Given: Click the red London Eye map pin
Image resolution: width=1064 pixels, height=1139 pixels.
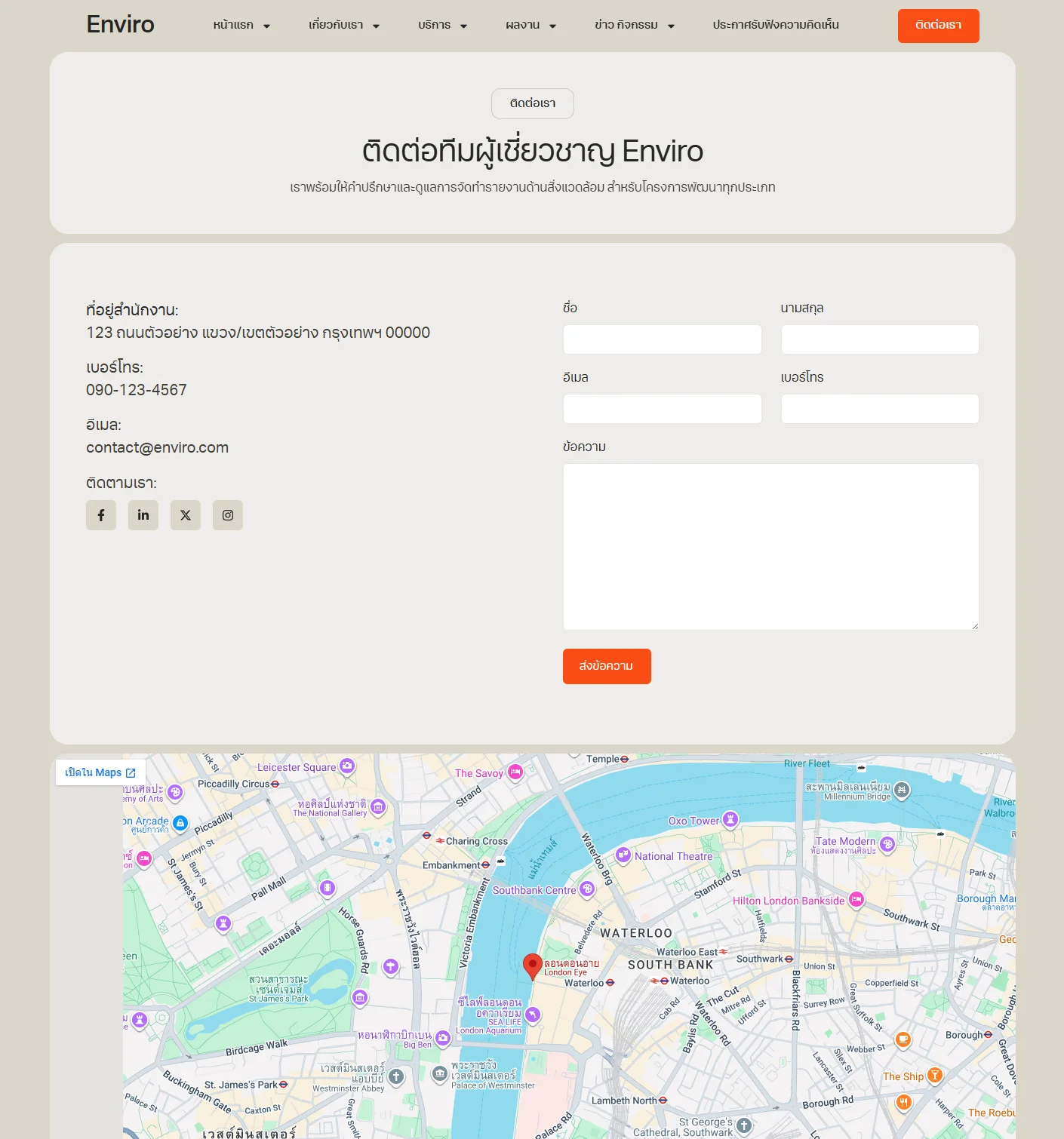Looking at the screenshot, I should tap(533, 966).
